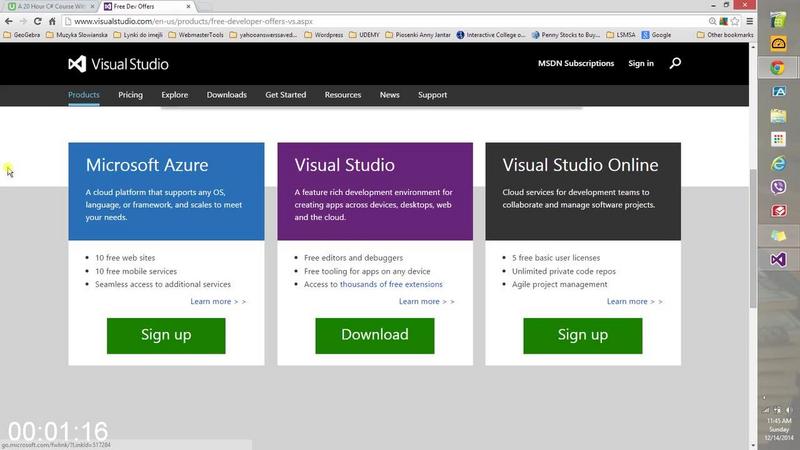800x450 pixels.
Task: Open Learn more under Microsoft Azure
Action: pyautogui.click(x=218, y=302)
